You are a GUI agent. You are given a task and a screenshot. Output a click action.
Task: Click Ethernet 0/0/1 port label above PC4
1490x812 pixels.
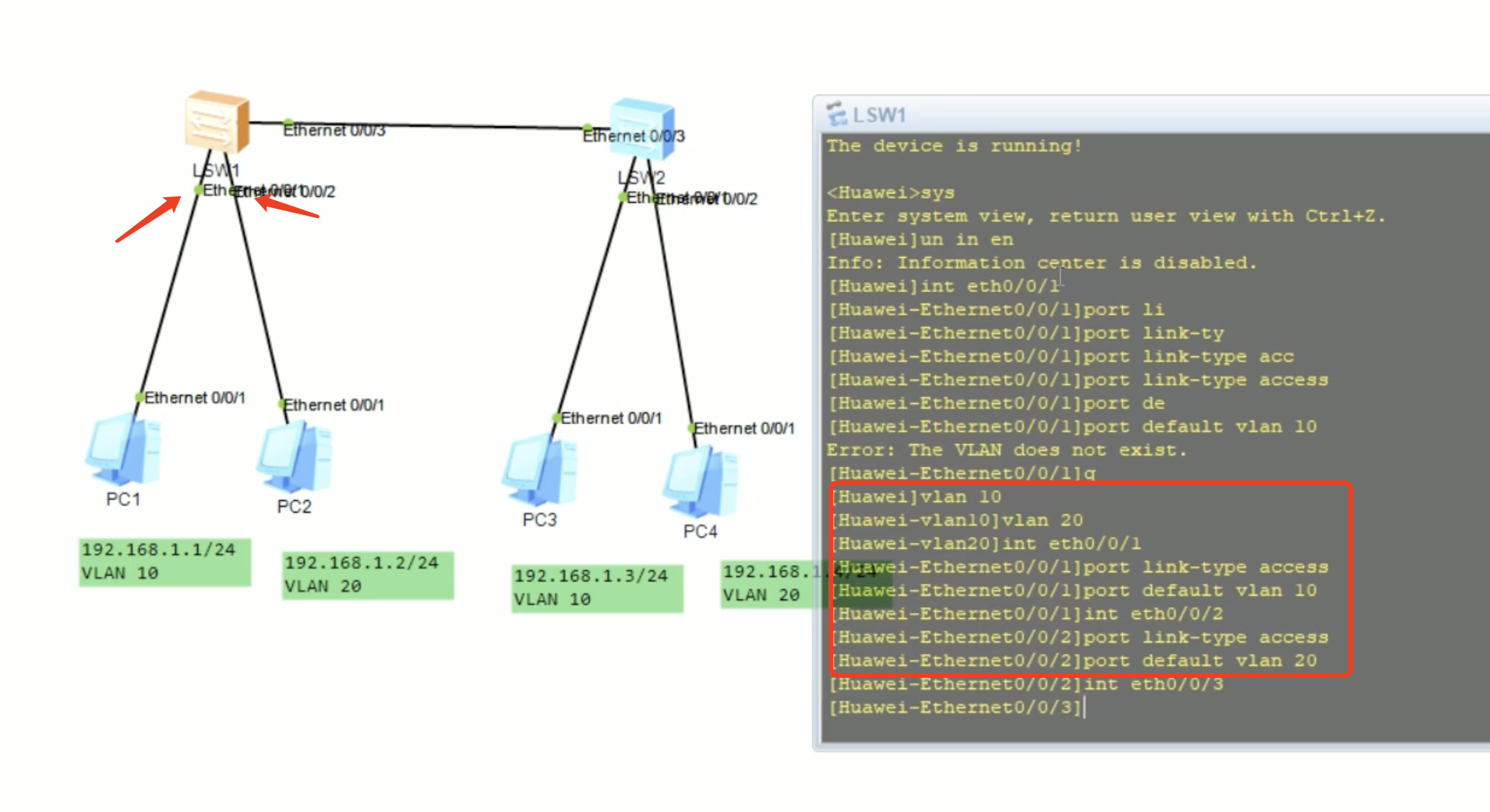[743, 429]
